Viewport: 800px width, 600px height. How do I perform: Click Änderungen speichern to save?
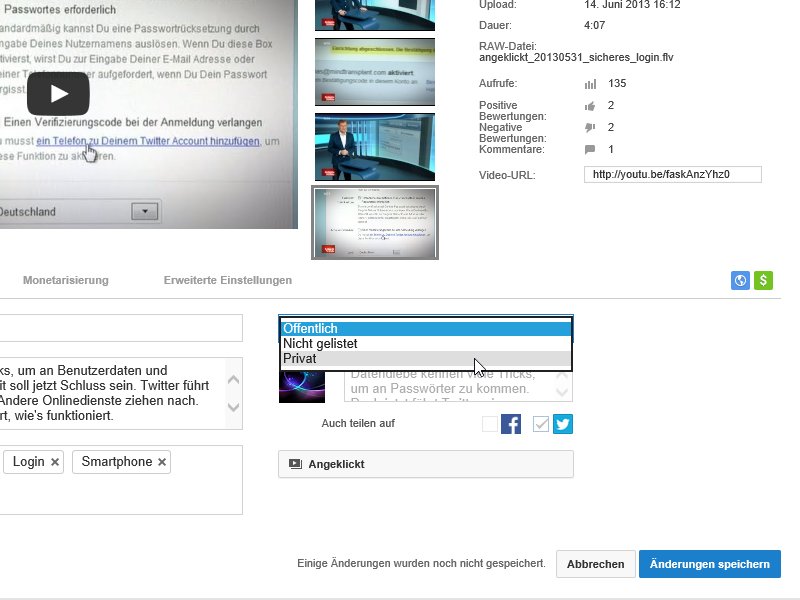pyautogui.click(x=710, y=564)
